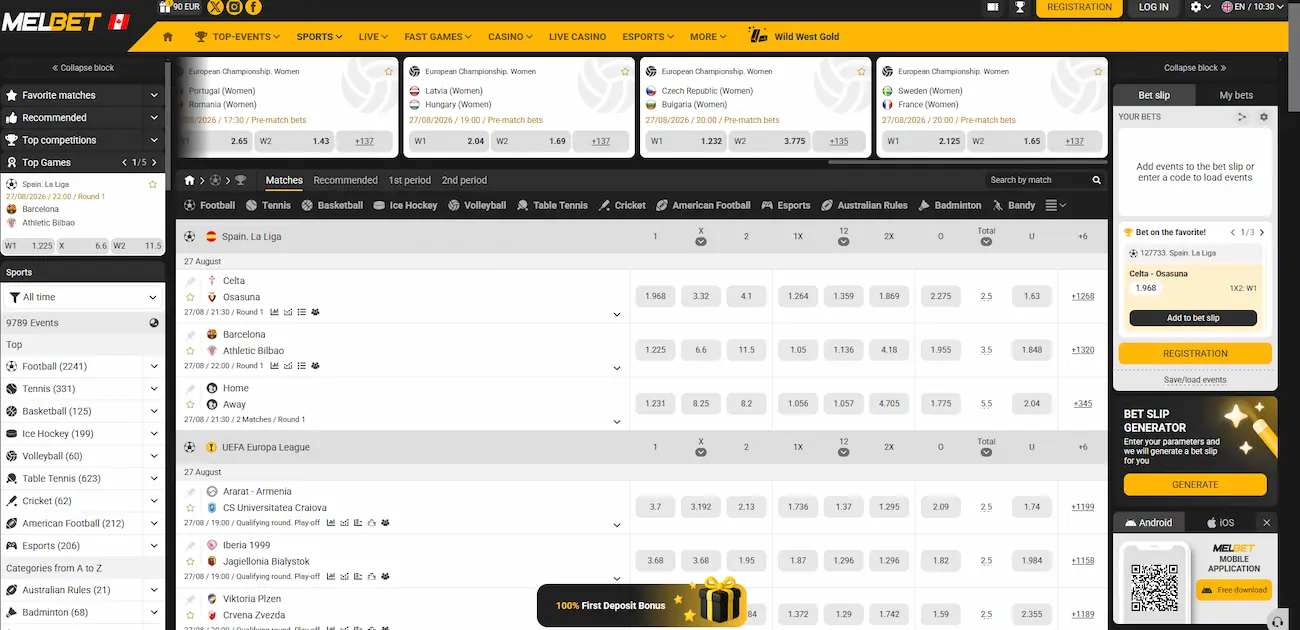Click the LOG IN button

[1153, 7]
